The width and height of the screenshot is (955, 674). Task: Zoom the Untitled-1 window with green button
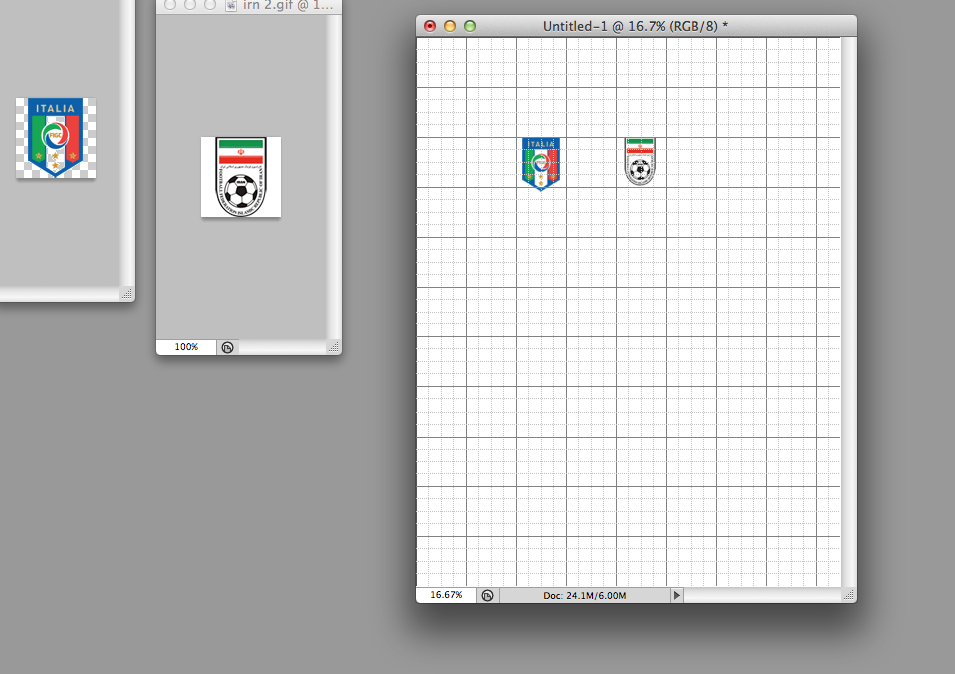tap(470, 26)
